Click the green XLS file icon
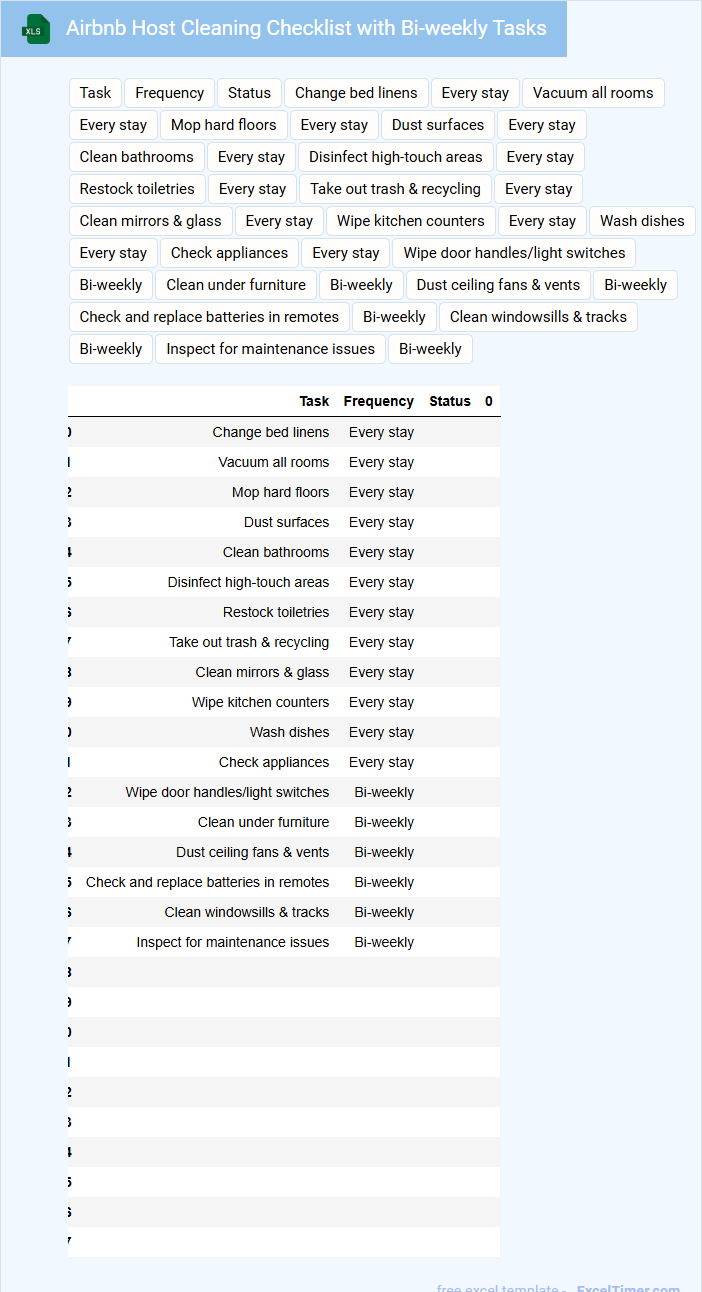The image size is (702, 1292). (x=36, y=29)
